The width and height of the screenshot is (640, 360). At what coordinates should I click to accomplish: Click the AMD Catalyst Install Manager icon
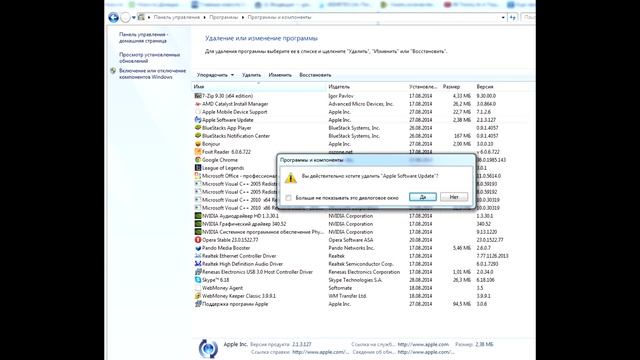point(198,104)
